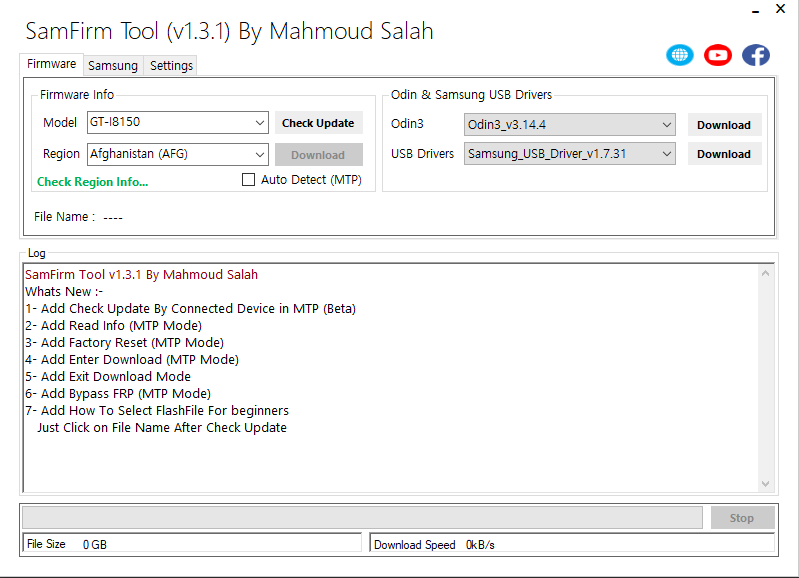Click log line '2- Add Read Info (MTP Mode)'

coord(114,326)
